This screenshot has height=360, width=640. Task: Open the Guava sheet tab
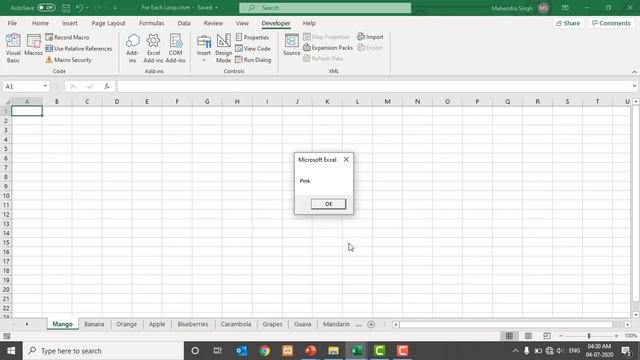tap(302, 324)
